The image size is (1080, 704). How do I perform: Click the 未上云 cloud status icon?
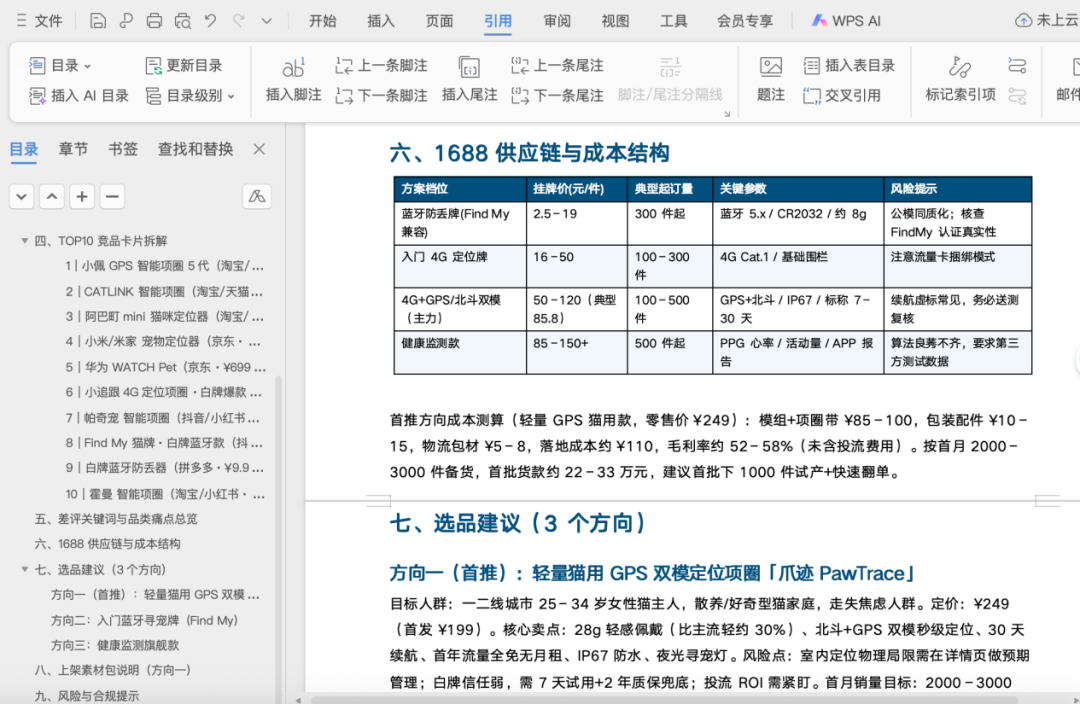[x=1046, y=21]
